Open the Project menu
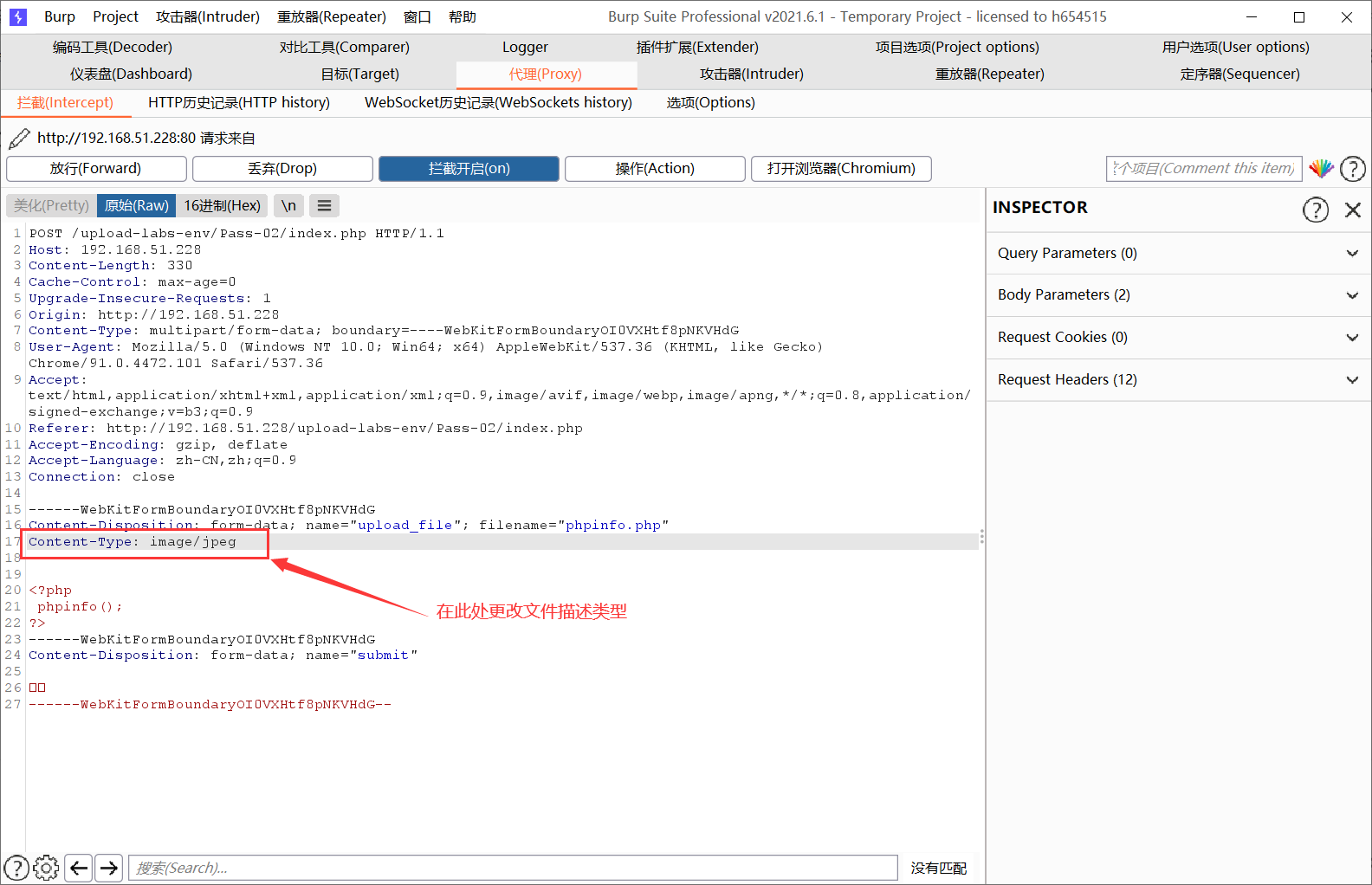Screen dimensions: 1372x885 pos(116,16)
